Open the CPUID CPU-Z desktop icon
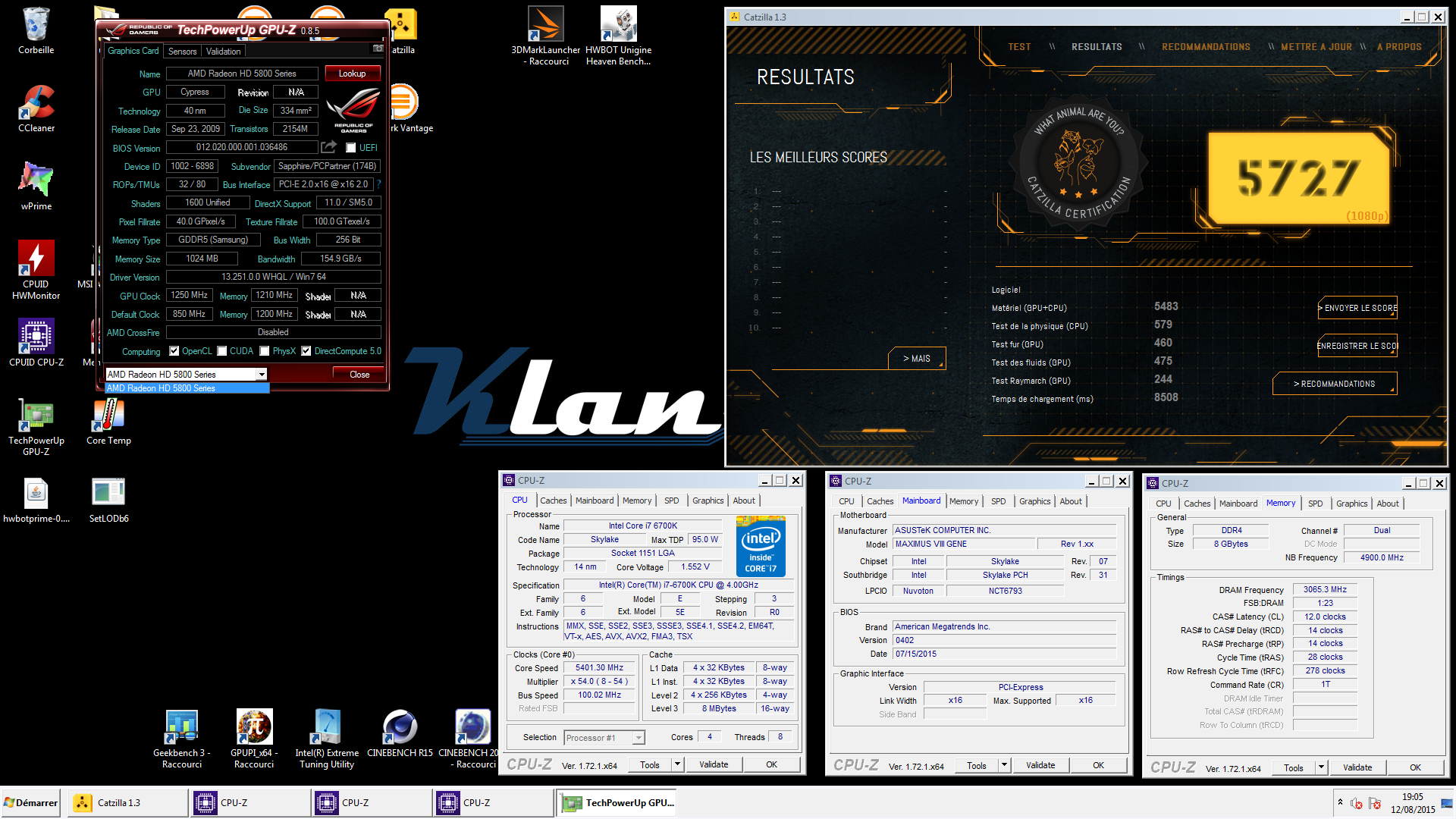1456x819 pixels. 36,343
